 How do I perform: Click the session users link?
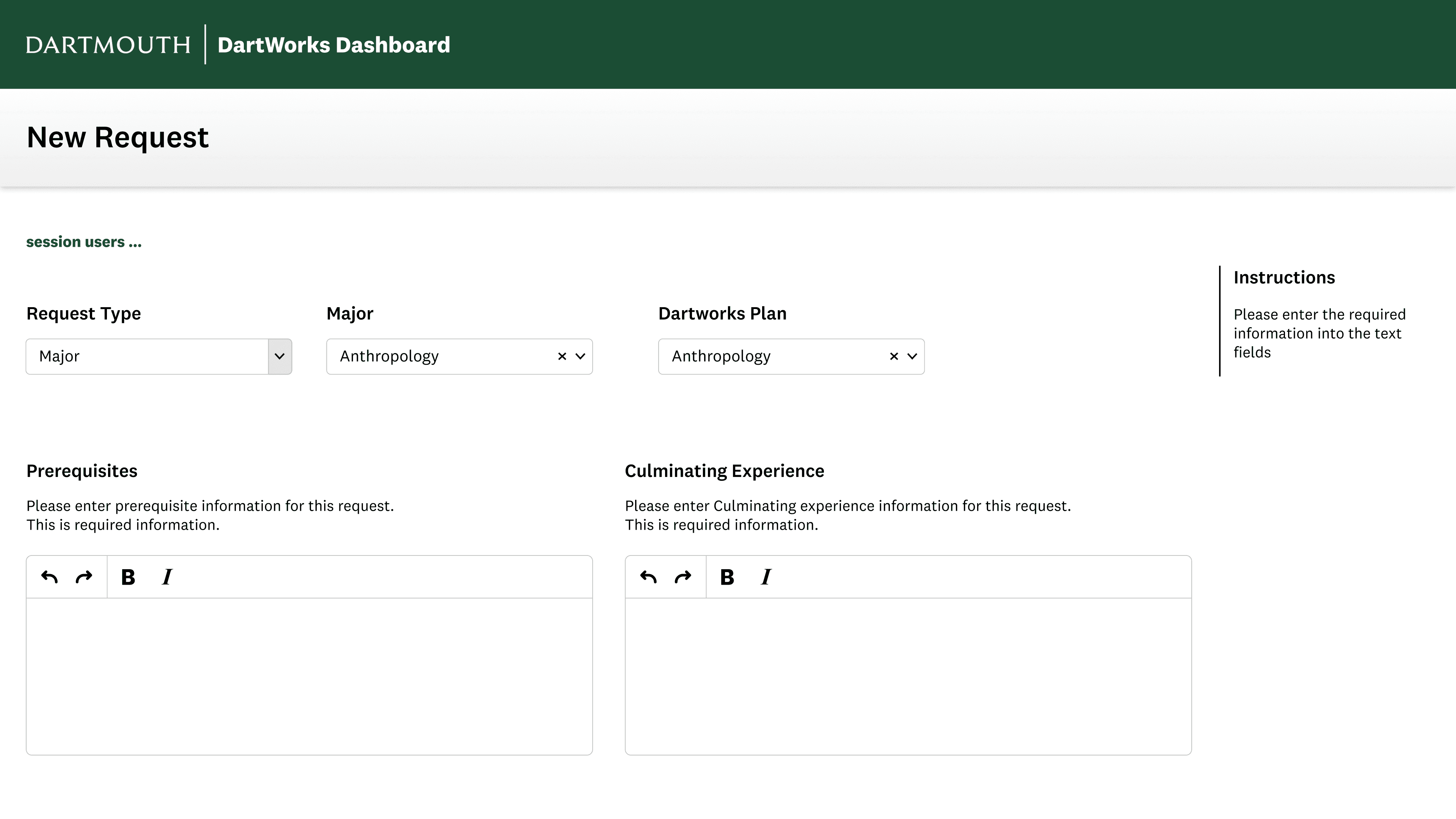click(84, 242)
